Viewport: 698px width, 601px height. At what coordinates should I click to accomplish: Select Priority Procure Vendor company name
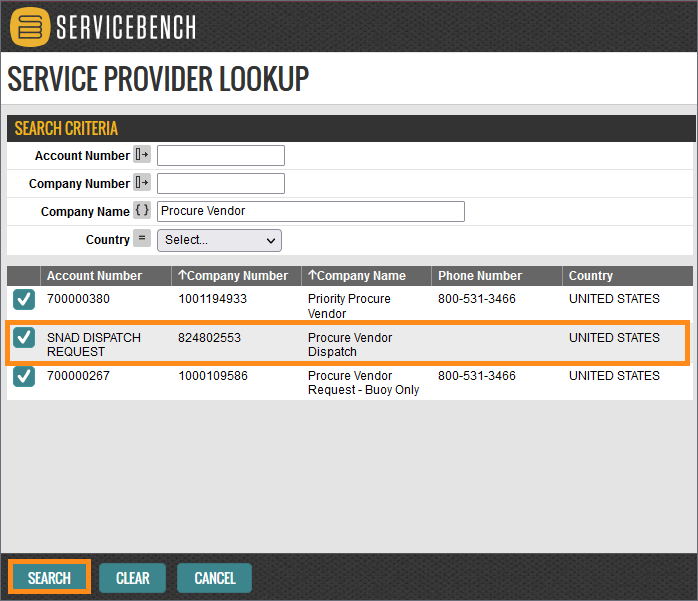click(349, 306)
